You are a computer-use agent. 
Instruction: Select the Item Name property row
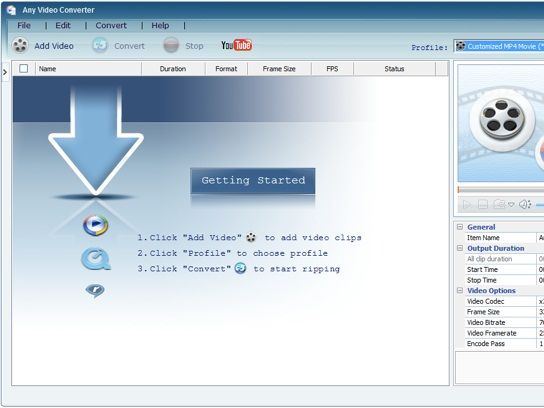(504, 238)
